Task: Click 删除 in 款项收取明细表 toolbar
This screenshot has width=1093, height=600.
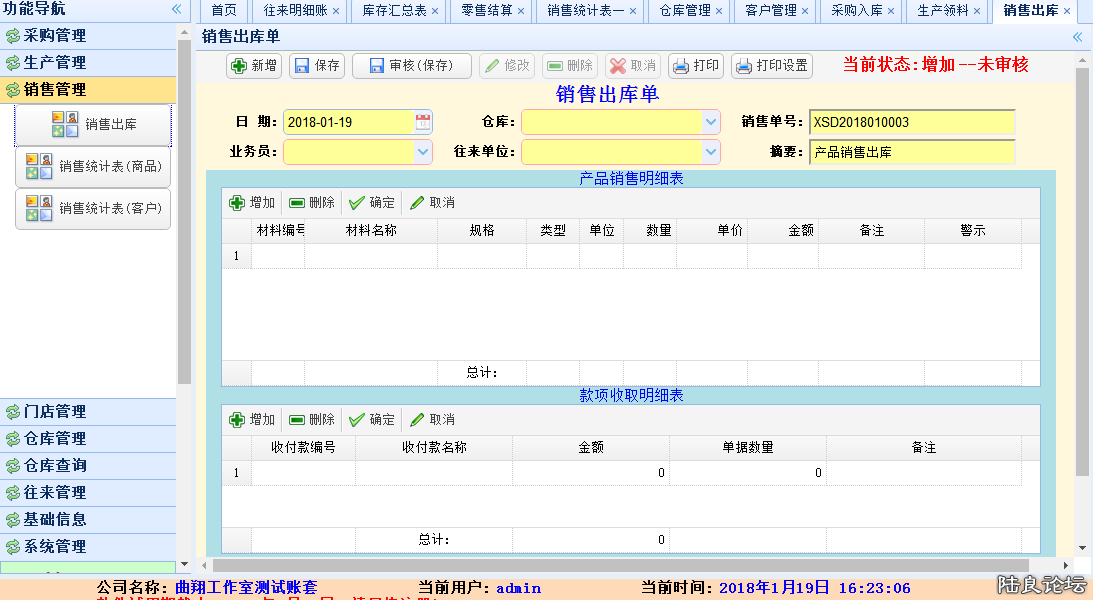Action: pos(311,420)
